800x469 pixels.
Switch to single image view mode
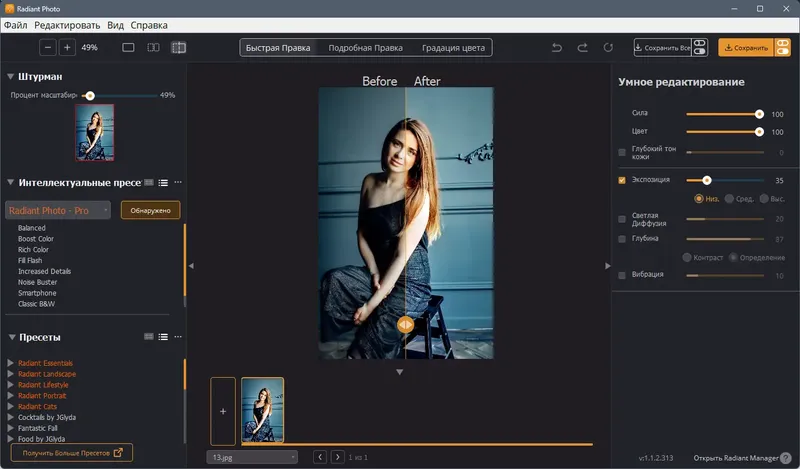tap(128, 47)
